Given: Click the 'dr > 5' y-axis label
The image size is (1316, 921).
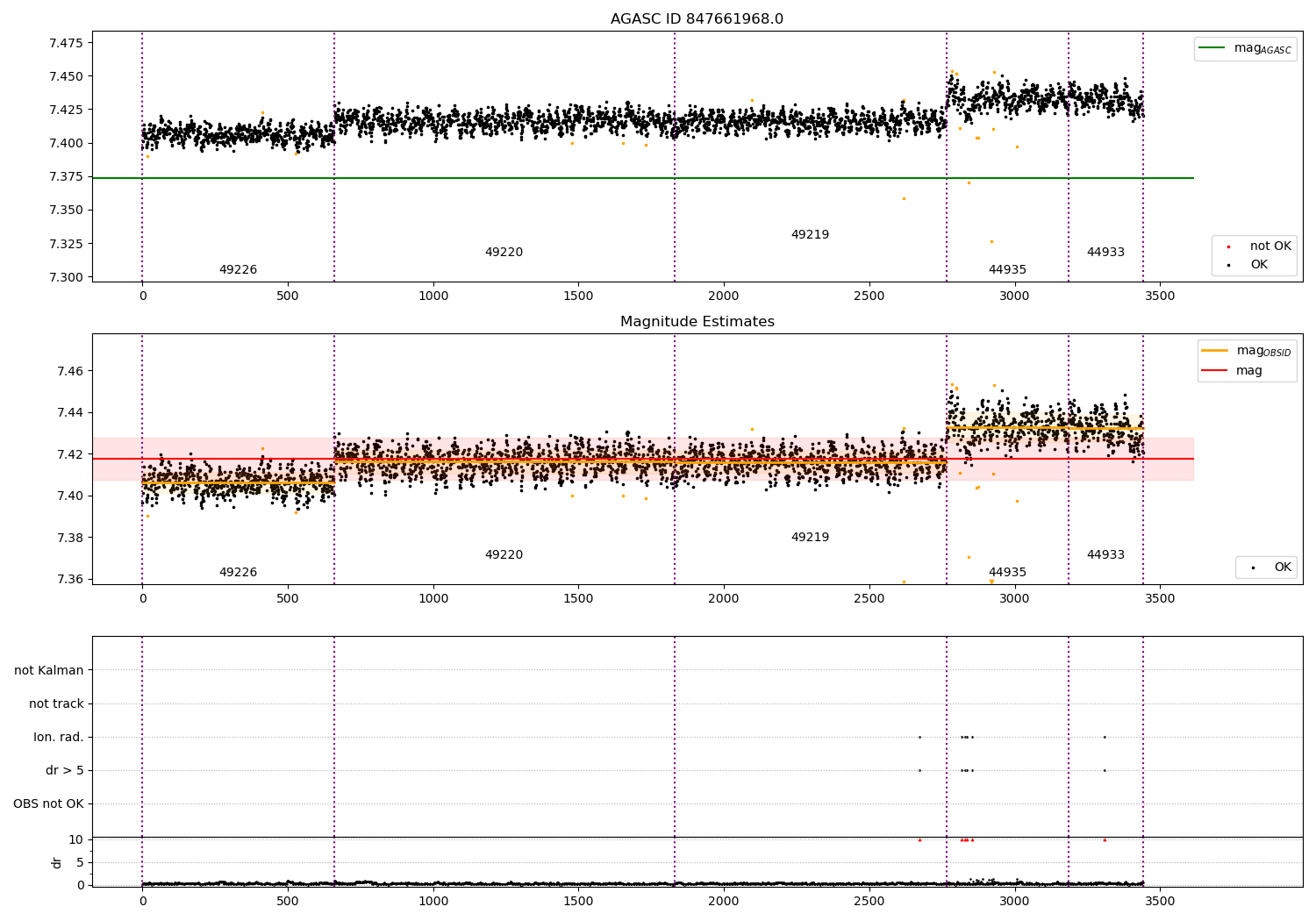Looking at the screenshot, I should click(65, 770).
